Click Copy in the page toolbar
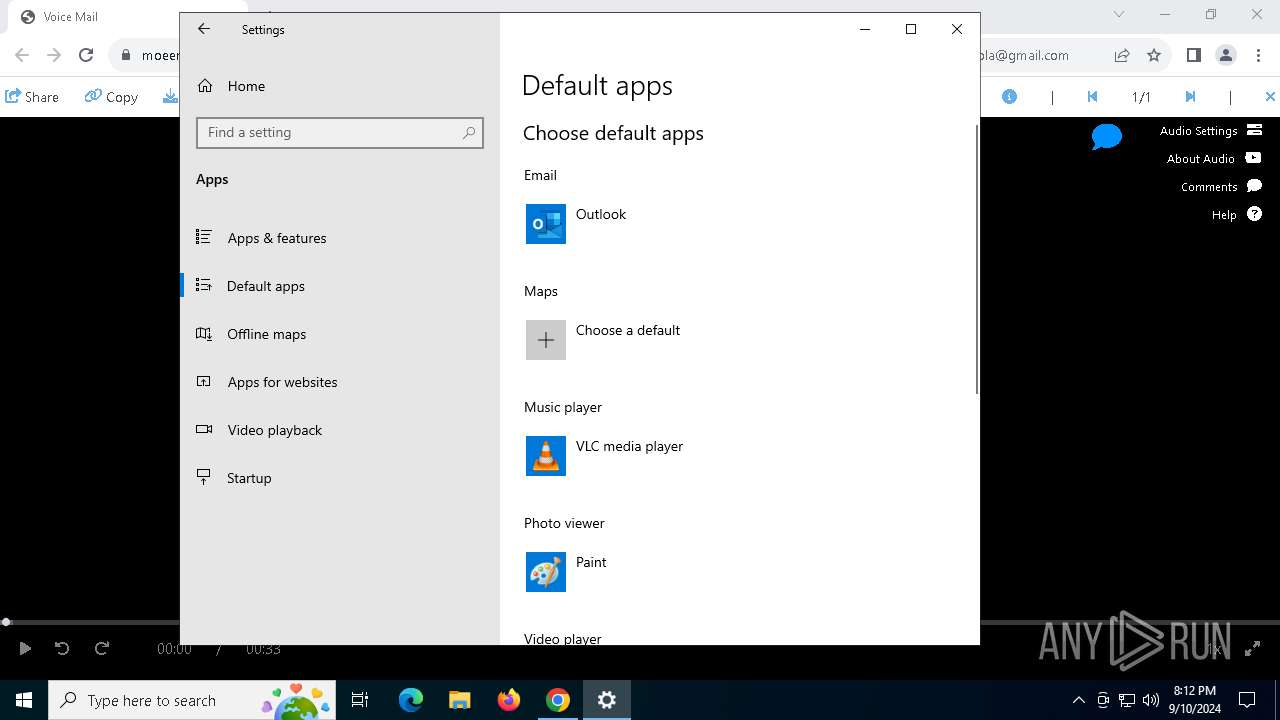Viewport: 1280px width, 720px height. pyautogui.click(x=111, y=97)
